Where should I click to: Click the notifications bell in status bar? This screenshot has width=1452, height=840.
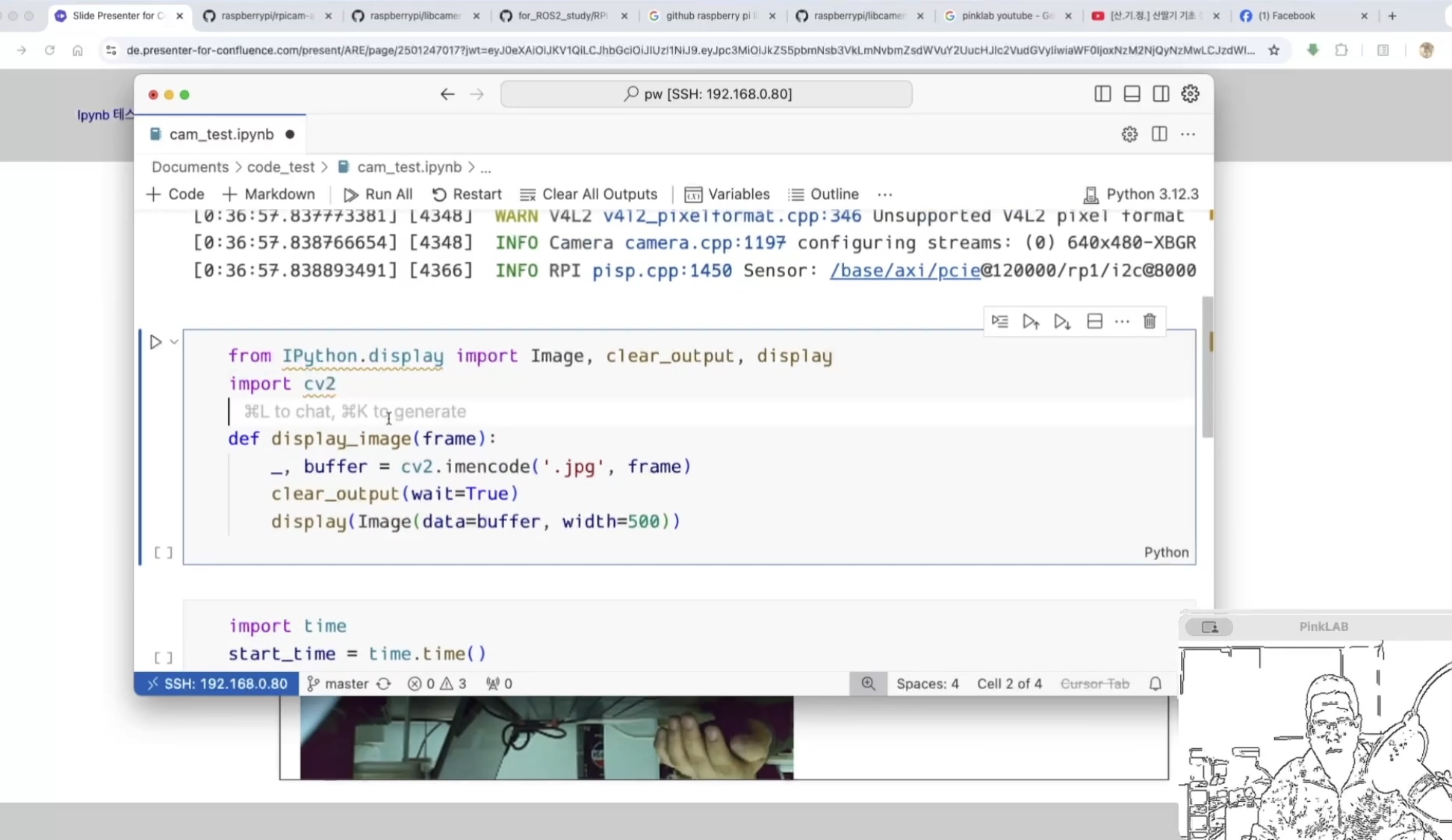(1155, 683)
